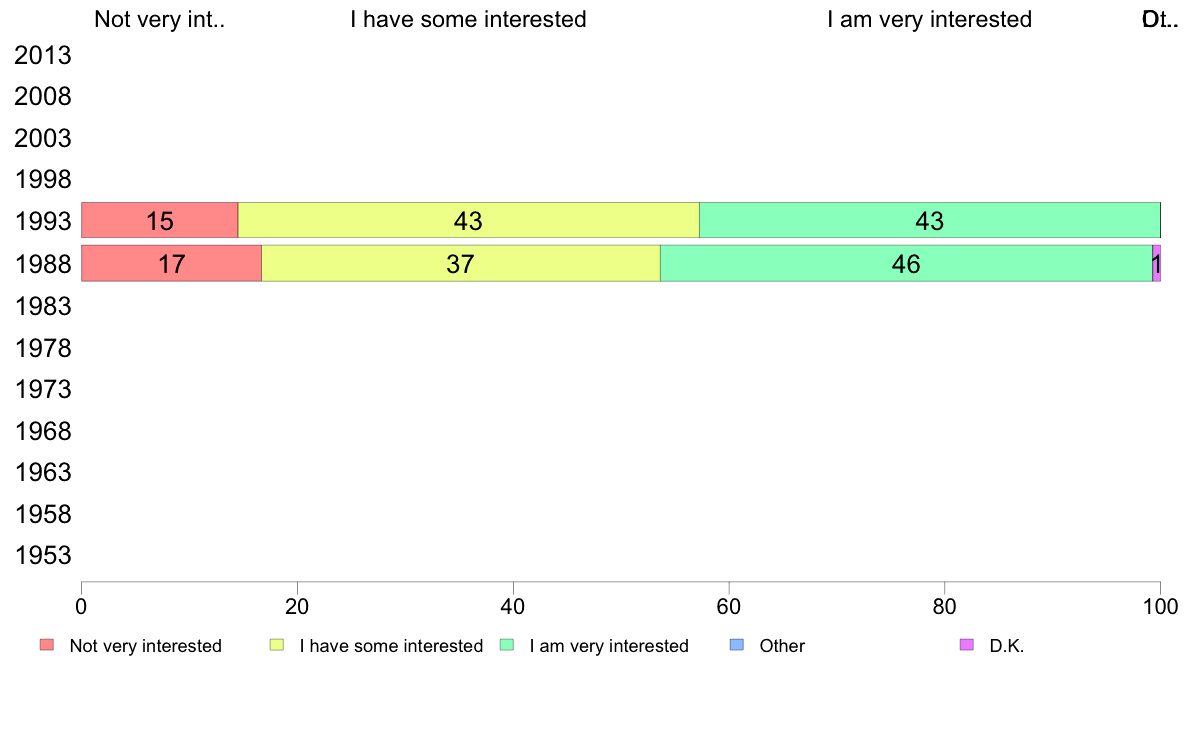This screenshot has height=736, width=1188.
Task: Click the 'I have some interested' column header
Action: [468, 19]
